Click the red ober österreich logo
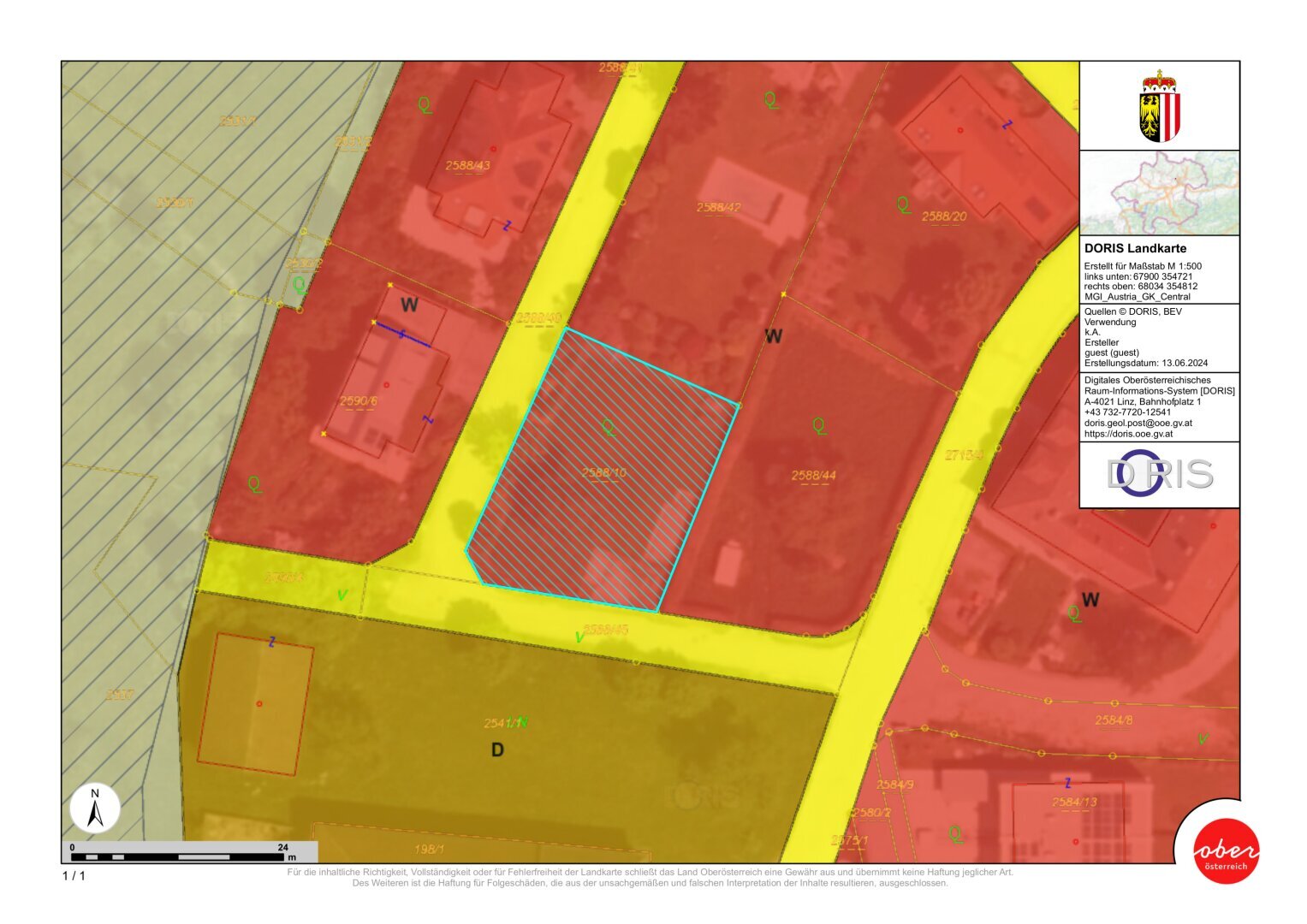 click(1226, 851)
